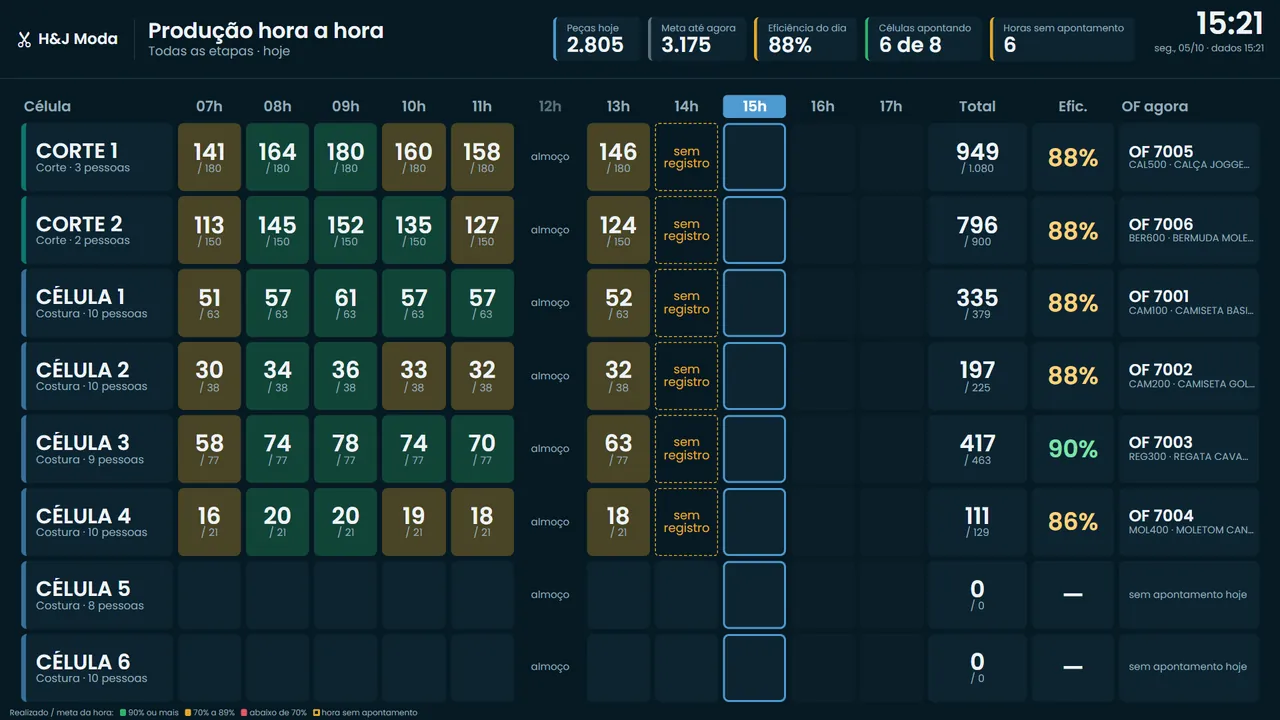Select the CORTE 2 row label
This screenshot has width=1280, height=720.
(x=97, y=230)
